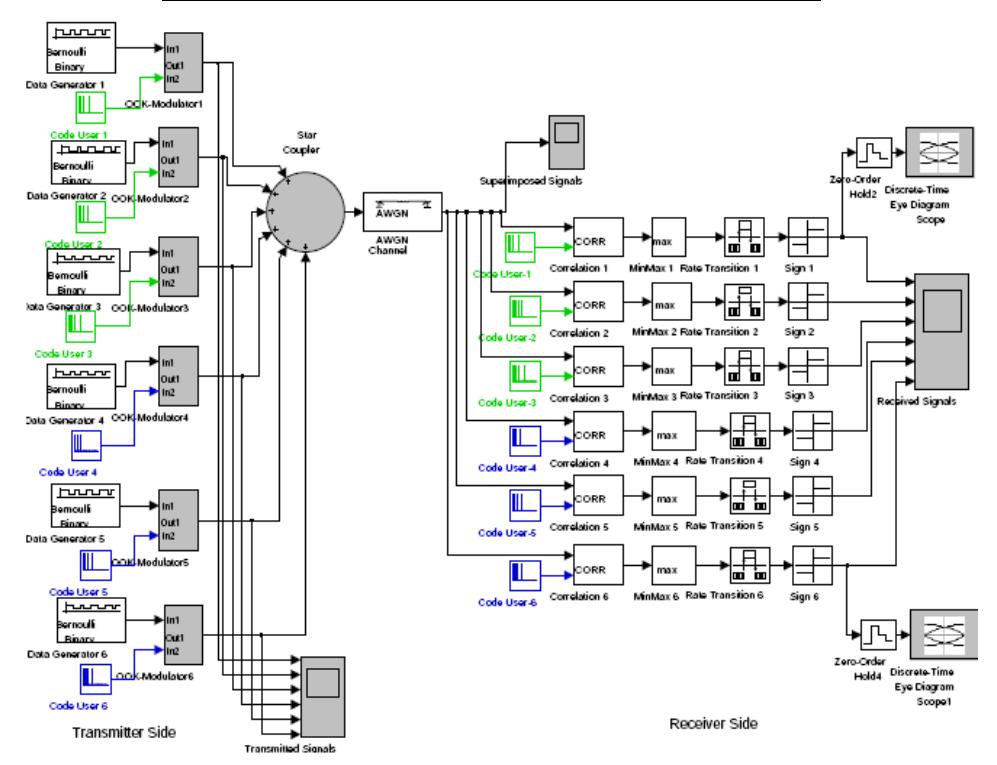Select the Zero-Order Hold4 block
997x765 pixels.
[878, 635]
